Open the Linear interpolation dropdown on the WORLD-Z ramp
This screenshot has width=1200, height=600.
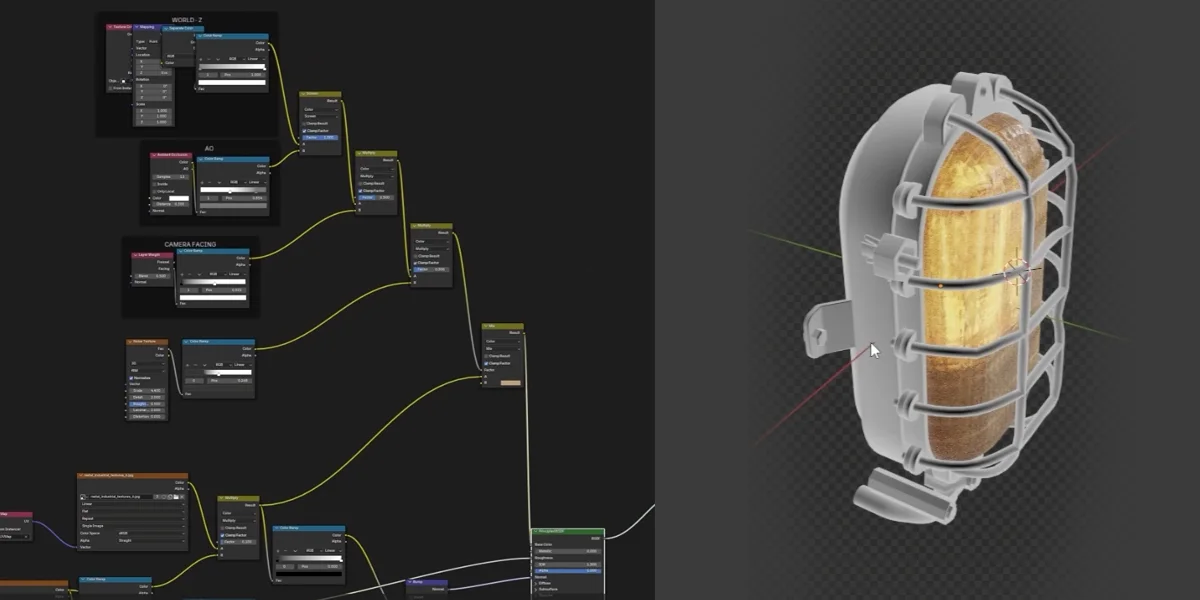(x=253, y=59)
